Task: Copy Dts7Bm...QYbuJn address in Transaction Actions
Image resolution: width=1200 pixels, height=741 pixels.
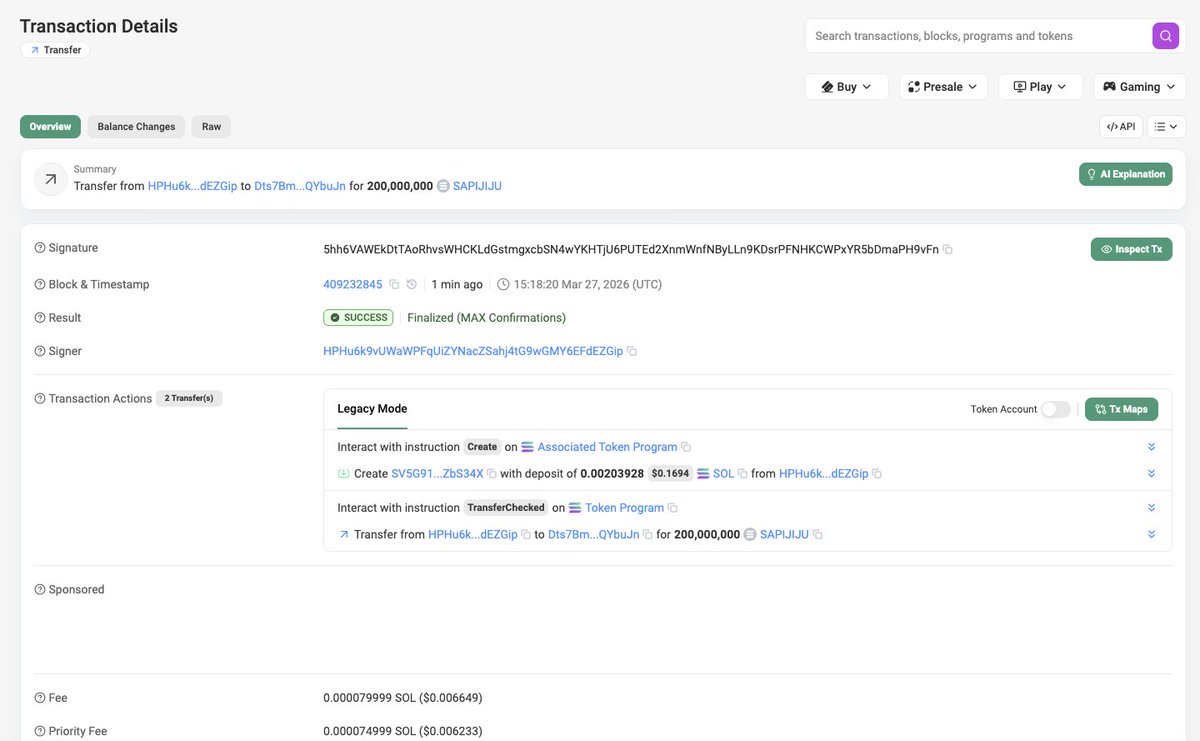Action: pos(648,535)
